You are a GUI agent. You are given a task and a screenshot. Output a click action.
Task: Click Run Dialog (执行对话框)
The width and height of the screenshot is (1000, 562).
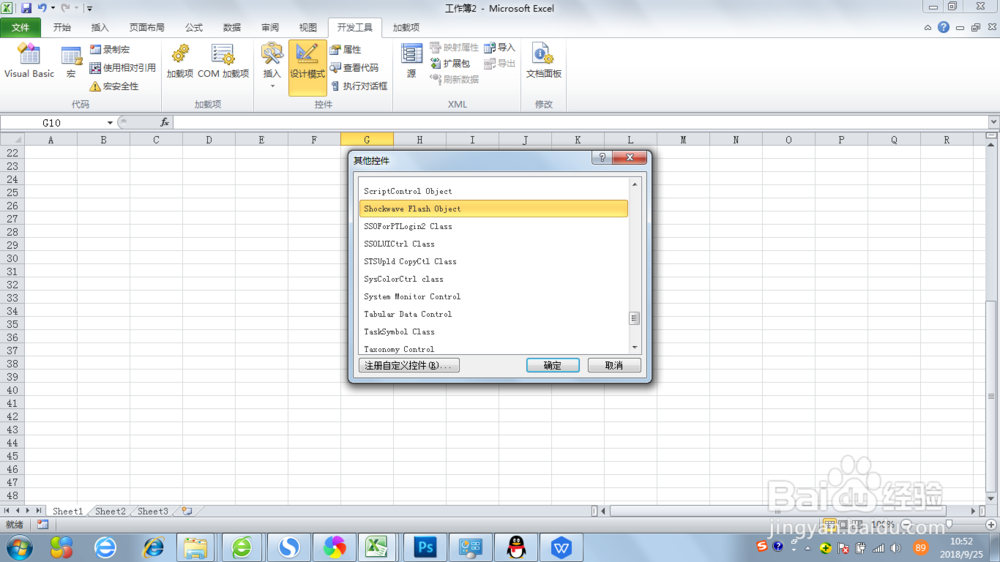click(x=358, y=86)
